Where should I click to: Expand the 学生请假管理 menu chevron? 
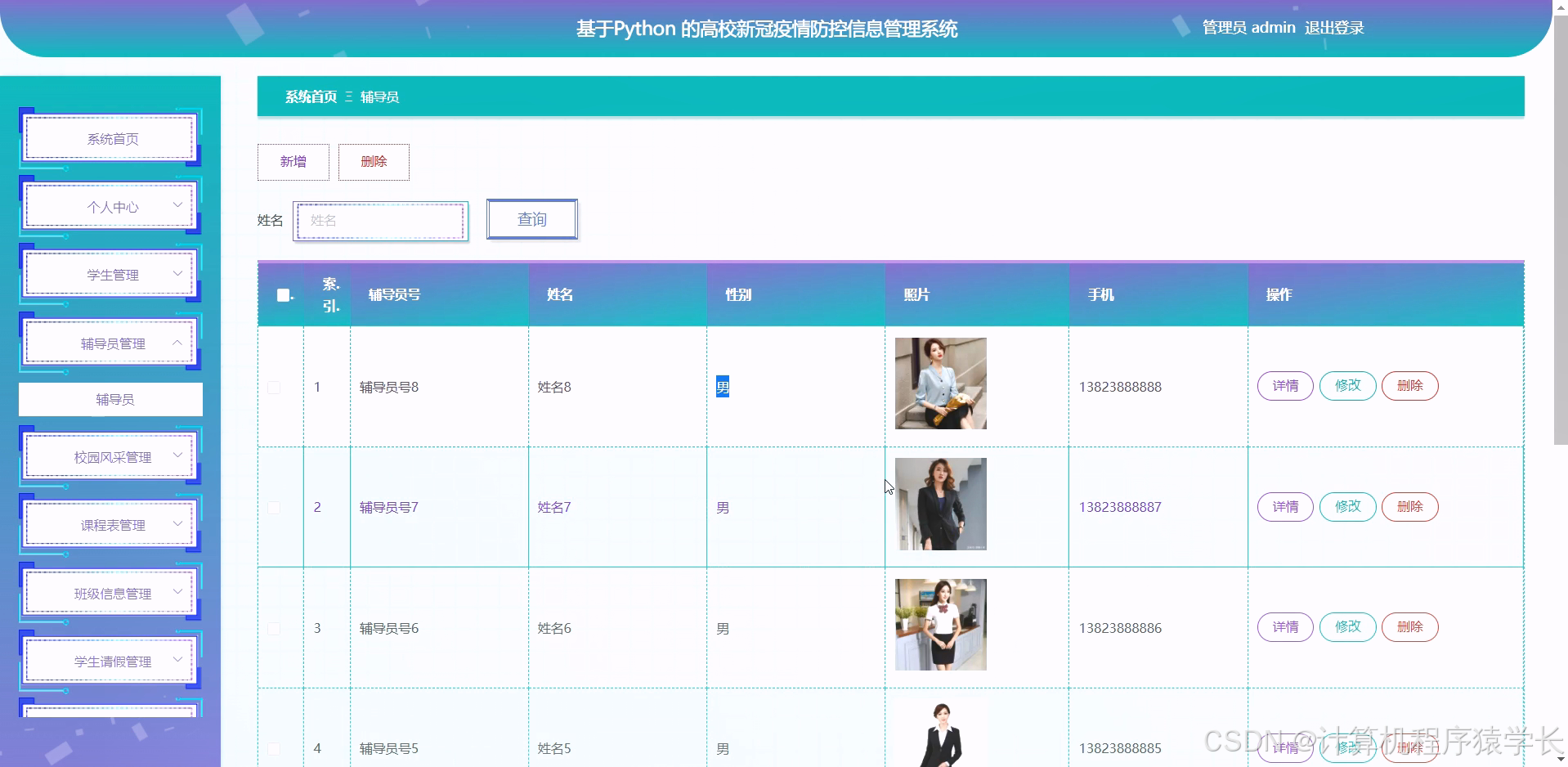[x=177, y=660]
